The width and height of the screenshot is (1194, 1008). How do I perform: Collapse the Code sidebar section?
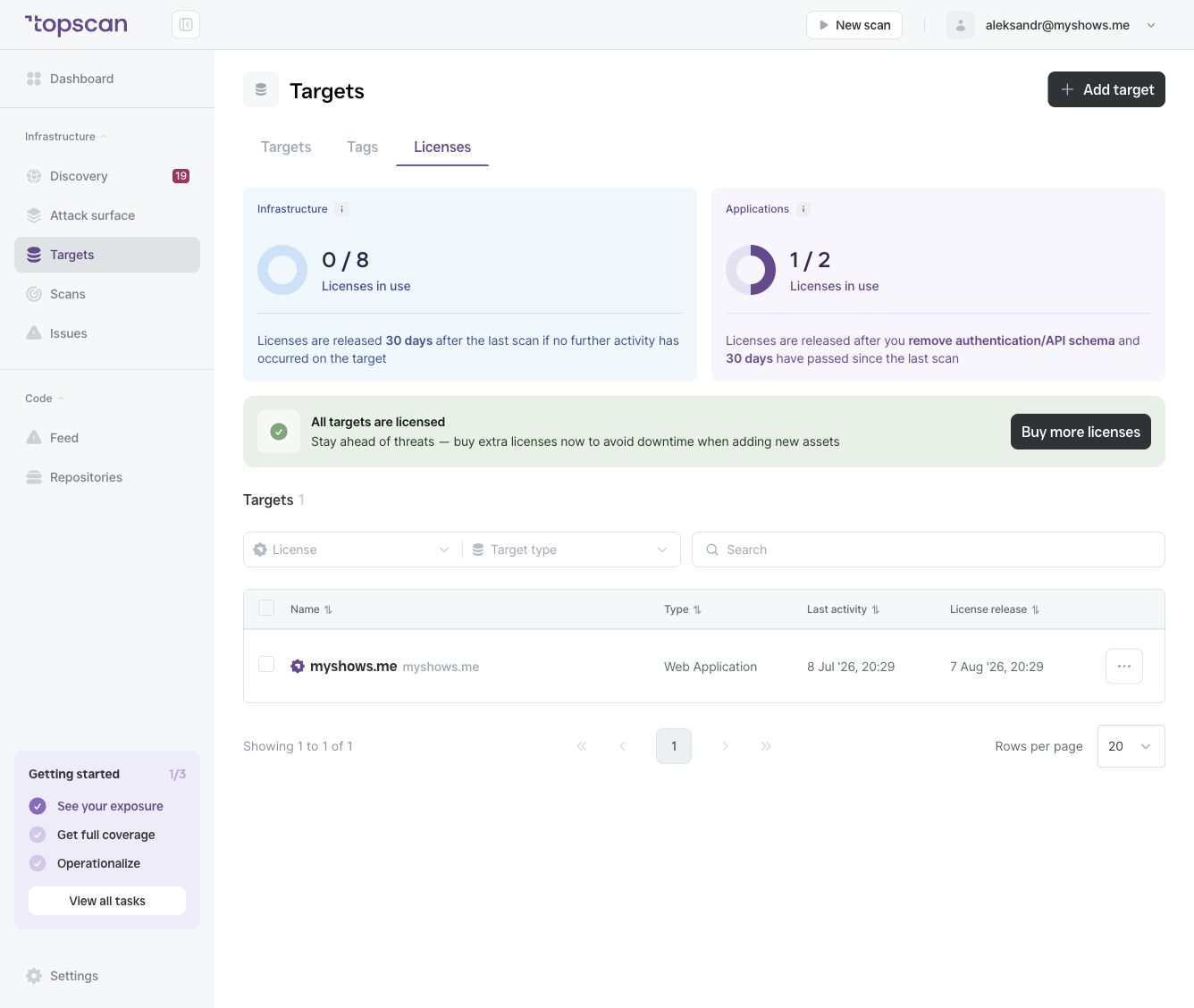pos(45,399)
